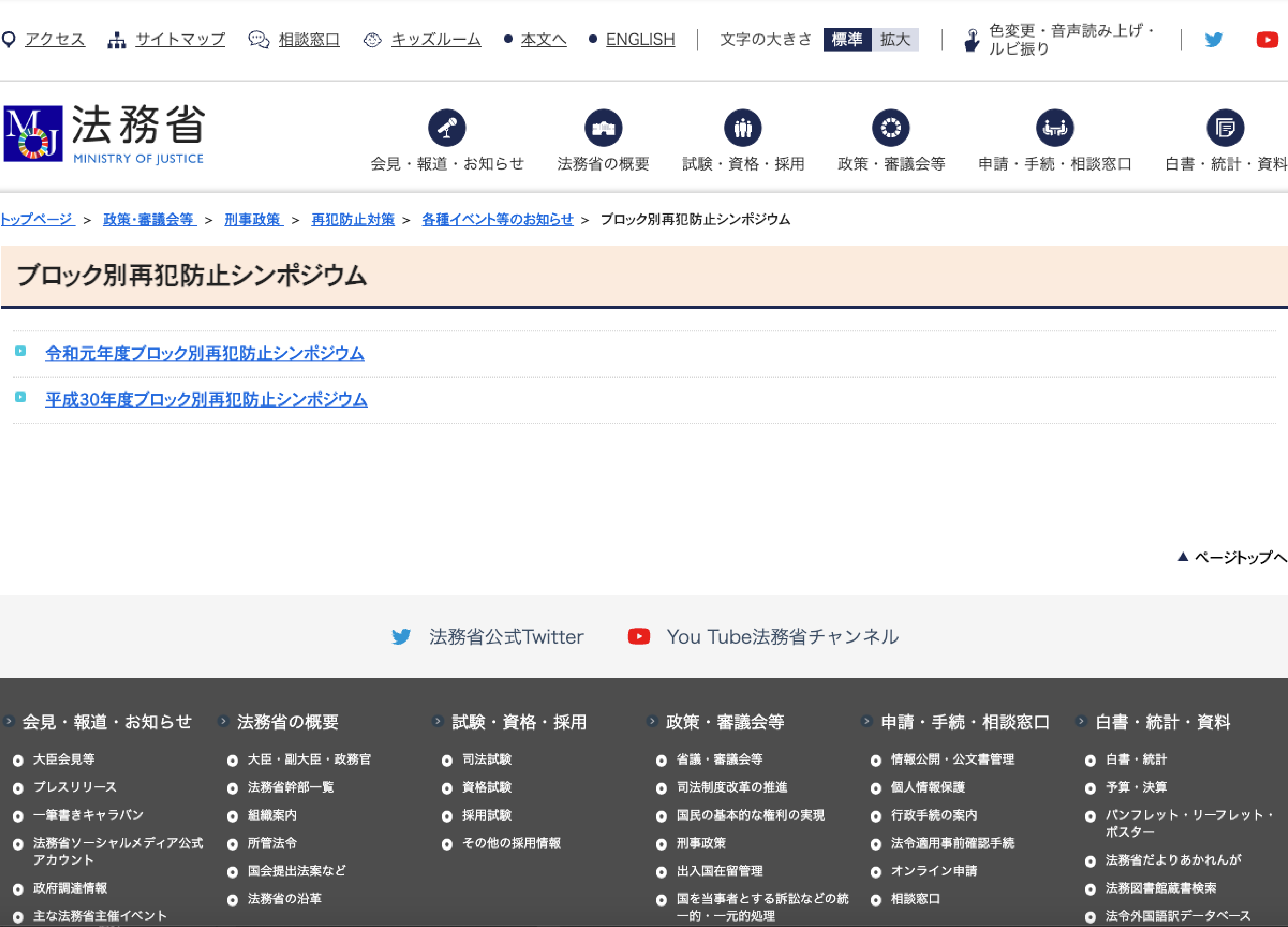Image resolution: width=1288 pixels, height=927 pixels.
Task: Open footer link 予算・決算
Action: tap(1136, 787)
